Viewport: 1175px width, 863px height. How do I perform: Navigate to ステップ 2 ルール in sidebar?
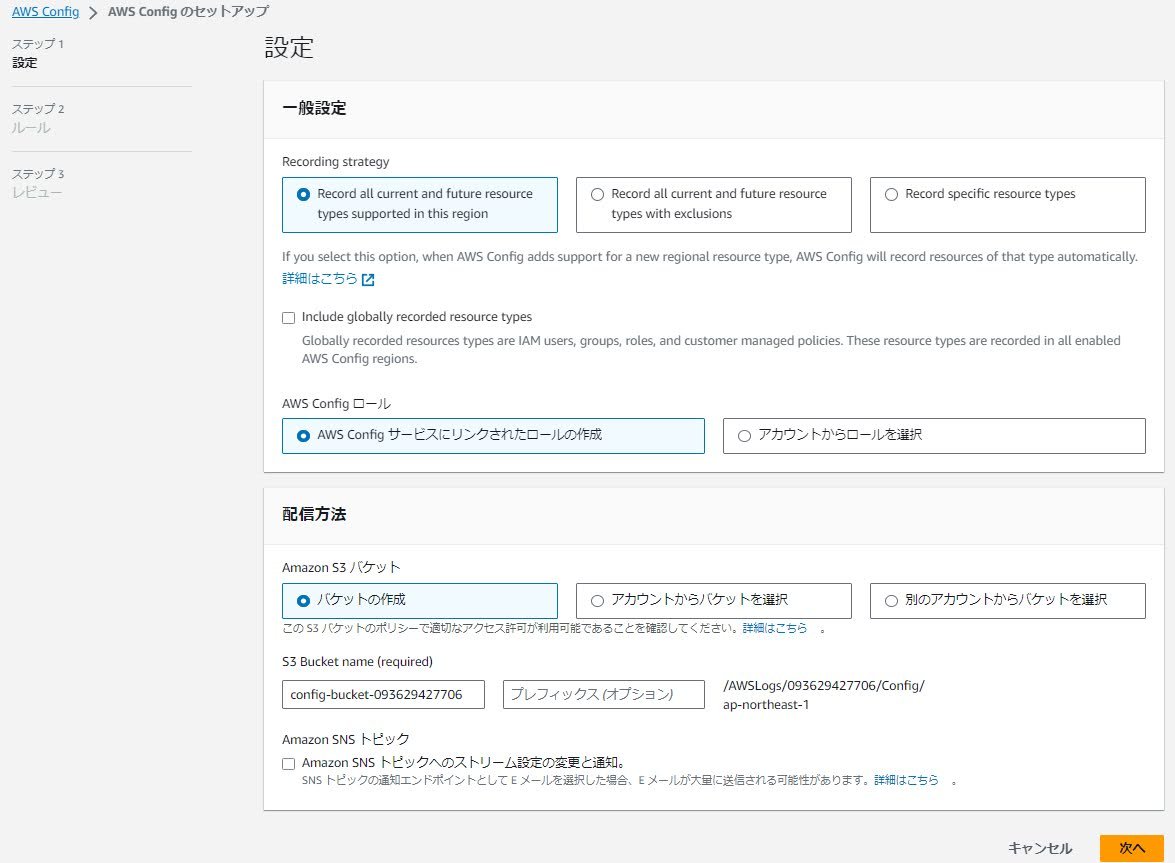(x=38, y=118)
